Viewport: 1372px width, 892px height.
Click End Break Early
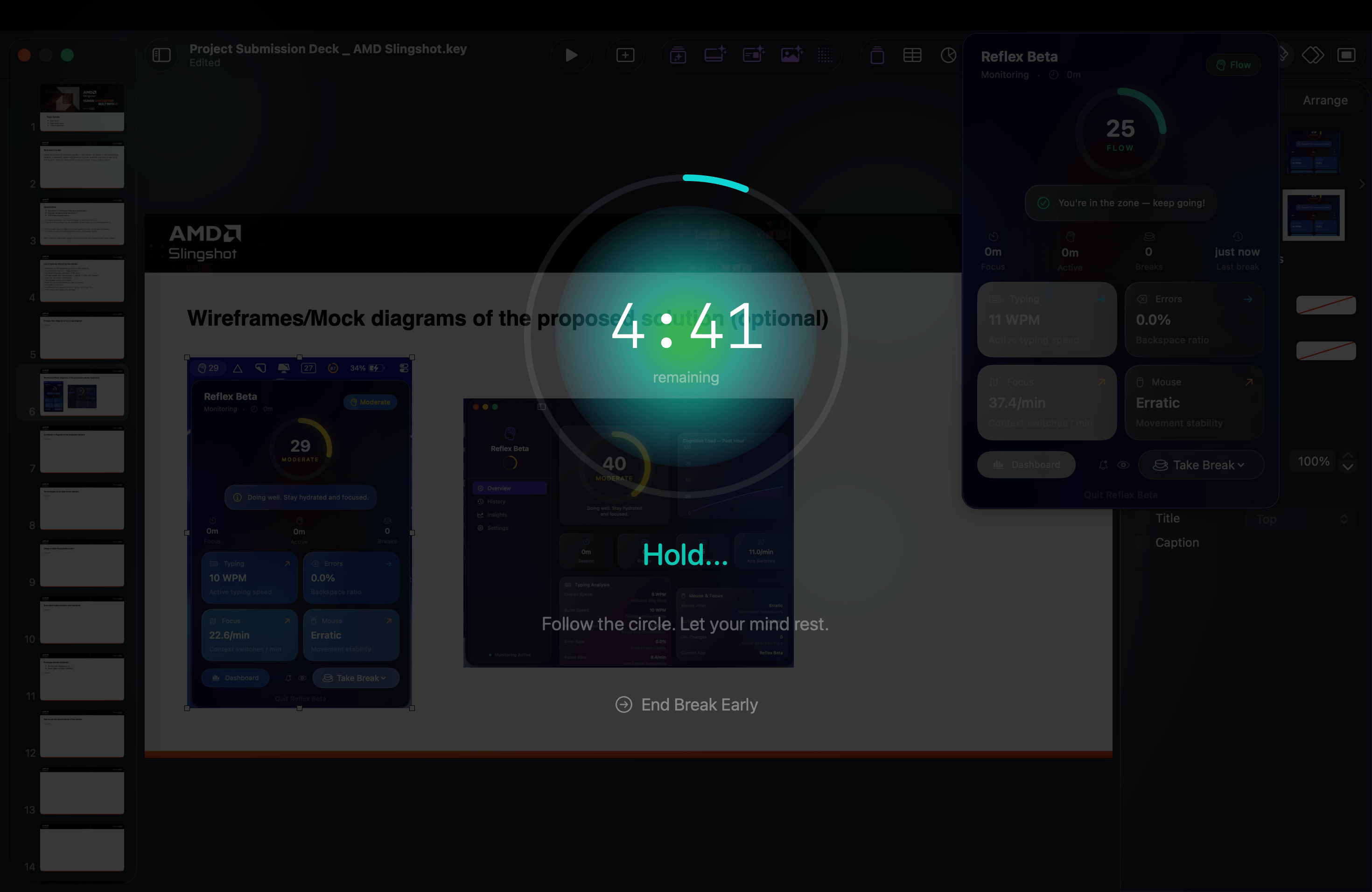coord(686,705)
